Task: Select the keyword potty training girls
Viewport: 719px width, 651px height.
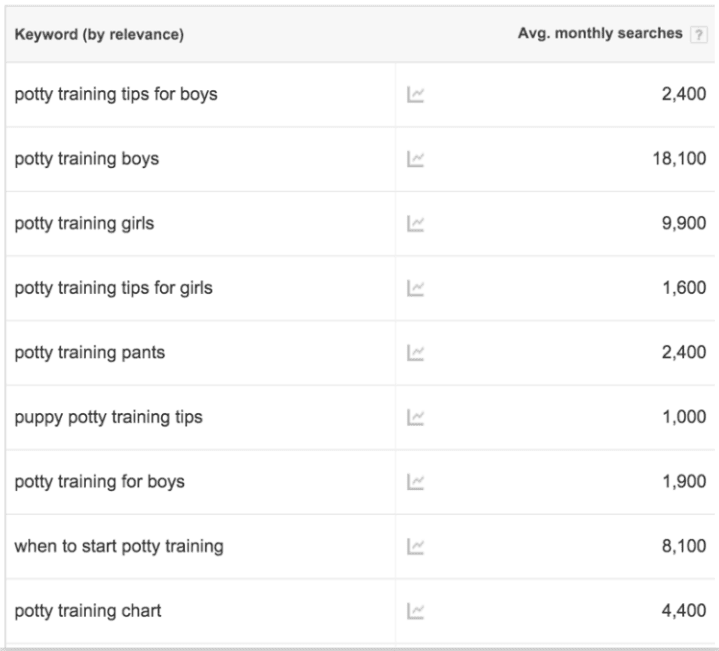Action: tap(84, 224)
